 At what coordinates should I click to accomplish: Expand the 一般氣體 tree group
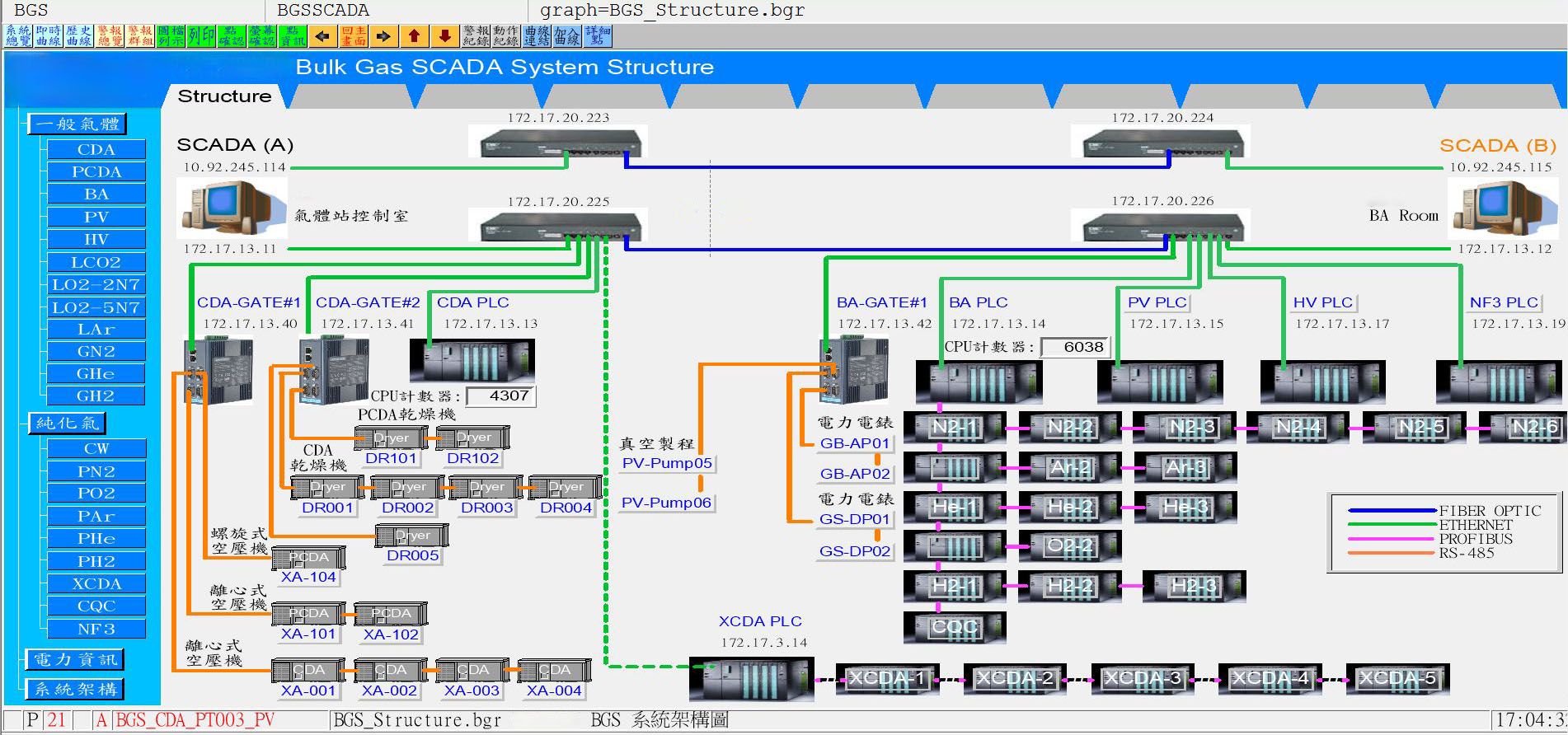tap(77, 124)
